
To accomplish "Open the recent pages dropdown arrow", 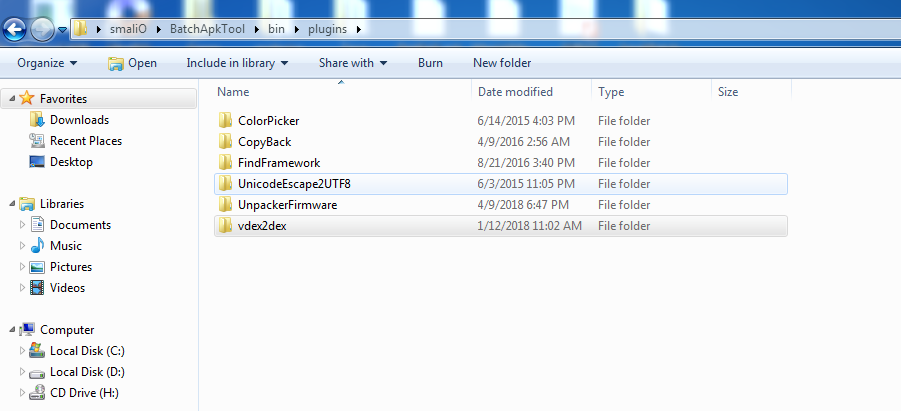I will (x=63, y=29).
